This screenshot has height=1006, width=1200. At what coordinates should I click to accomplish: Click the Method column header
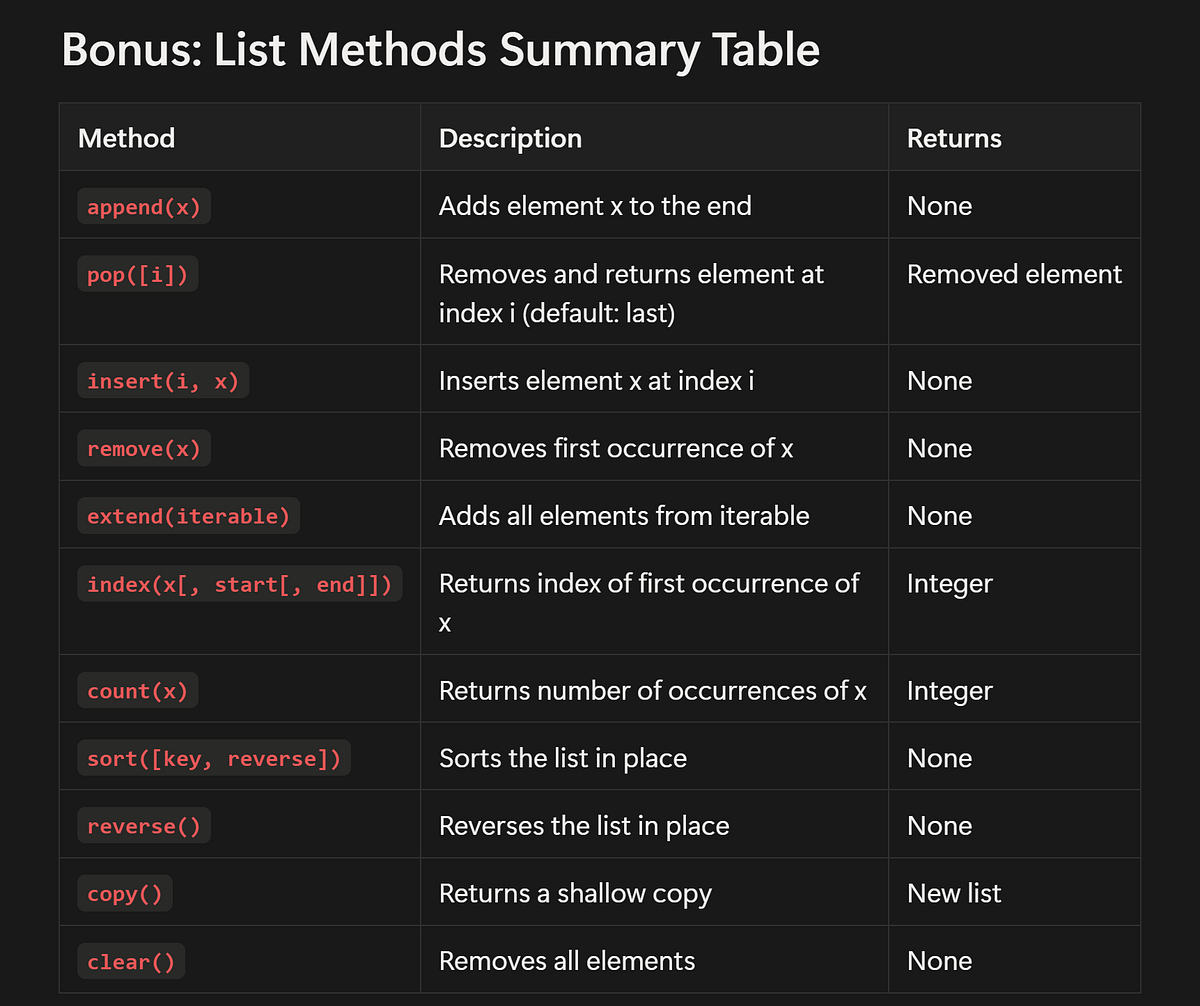(126, 138)
